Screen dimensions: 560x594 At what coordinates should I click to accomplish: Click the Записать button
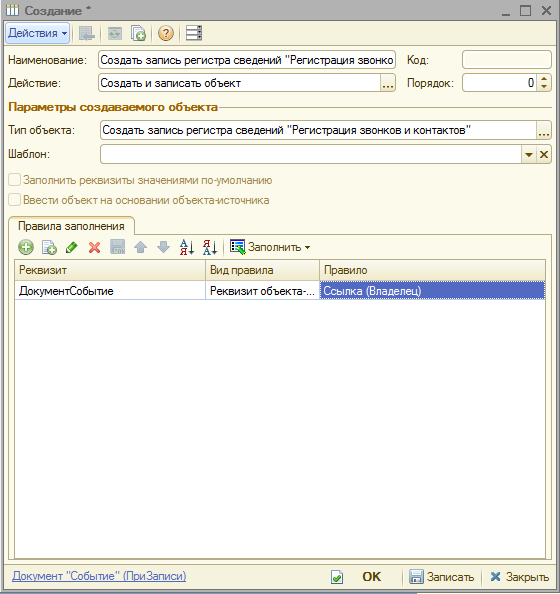tap(442, 577)
